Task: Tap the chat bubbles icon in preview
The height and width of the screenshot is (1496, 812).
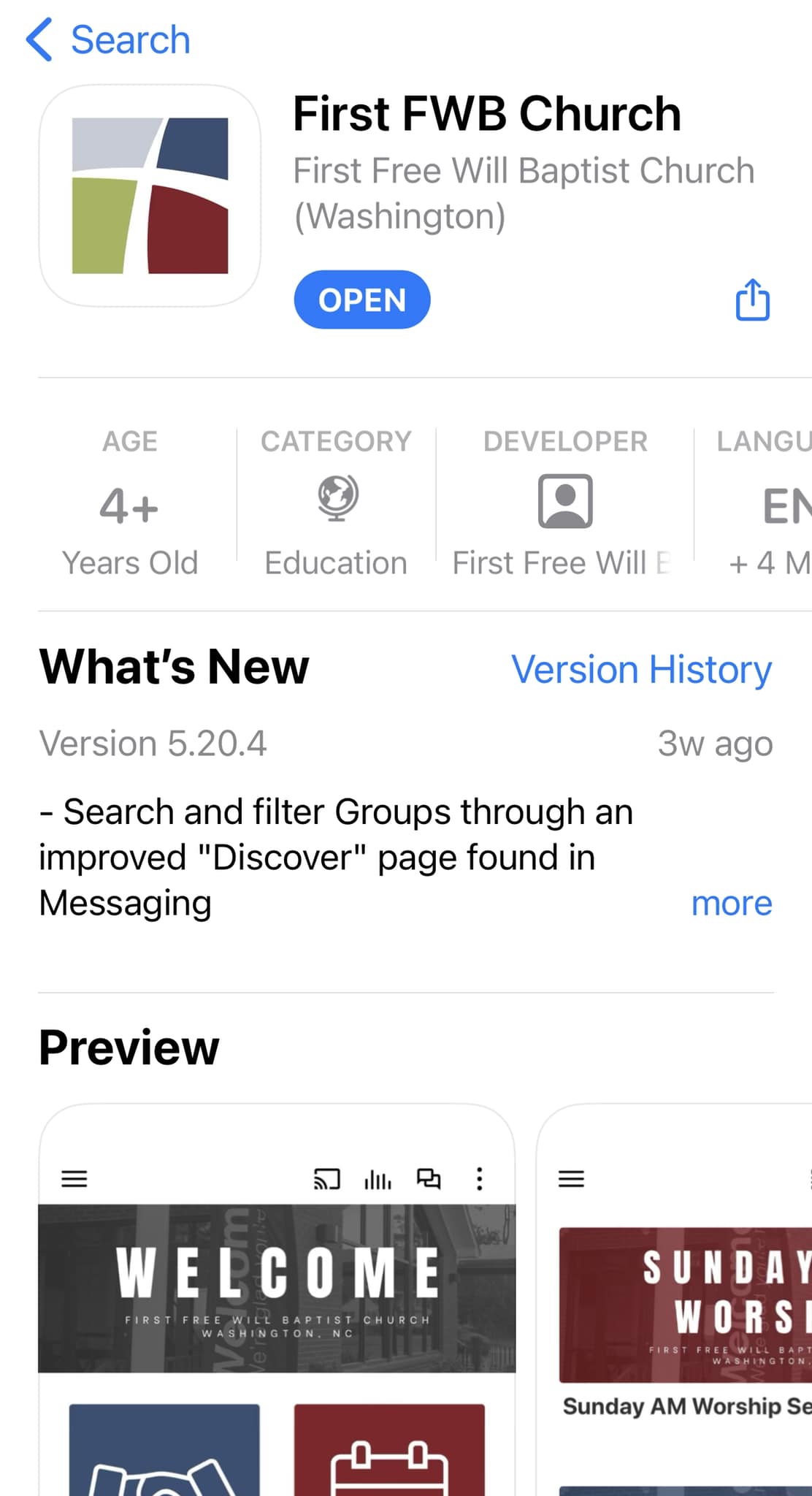Action: click(429, 1178)
